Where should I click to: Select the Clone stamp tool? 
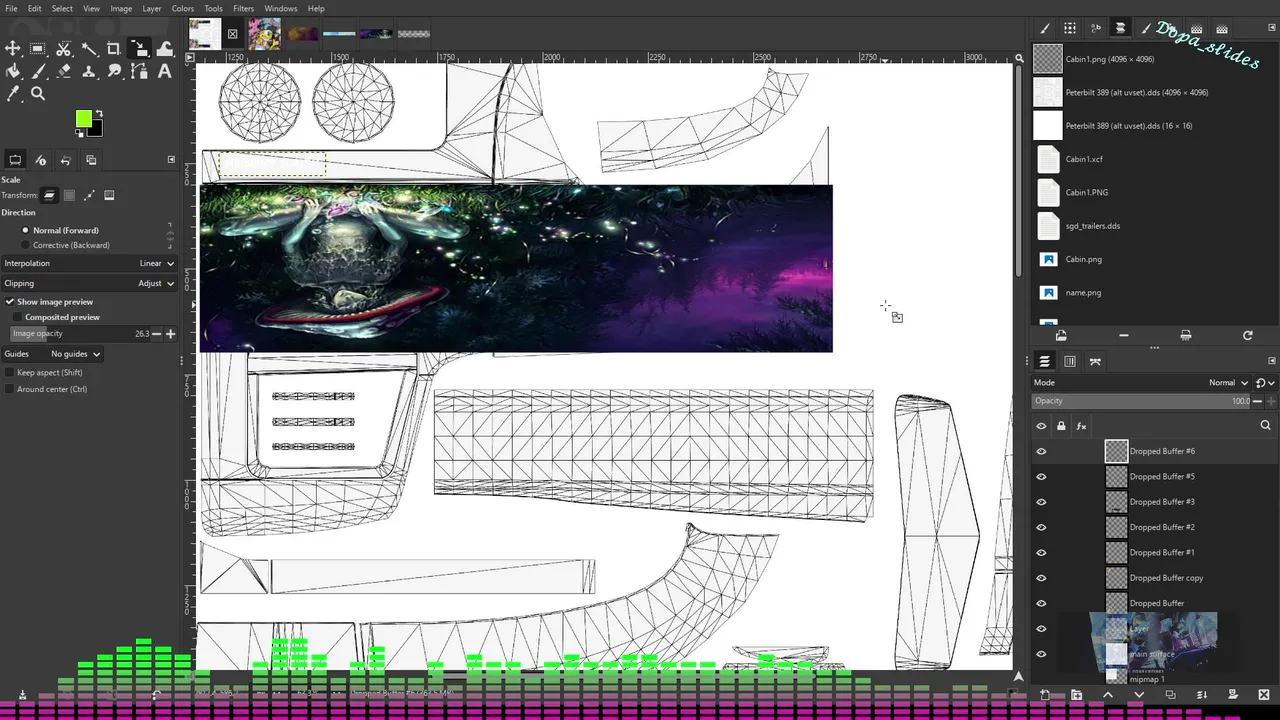click(x=89, y=71)
